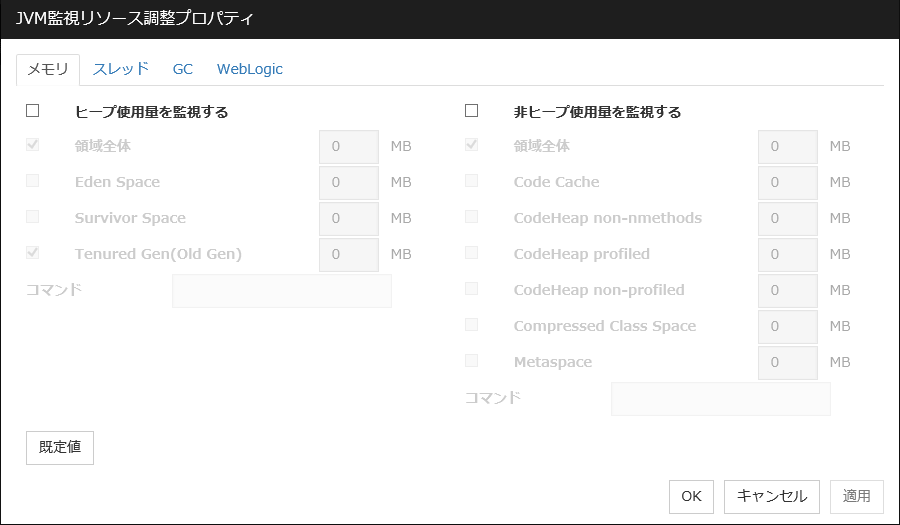Enable 非ヒープ使用量を監視する checkbox

tap(472, 111)
